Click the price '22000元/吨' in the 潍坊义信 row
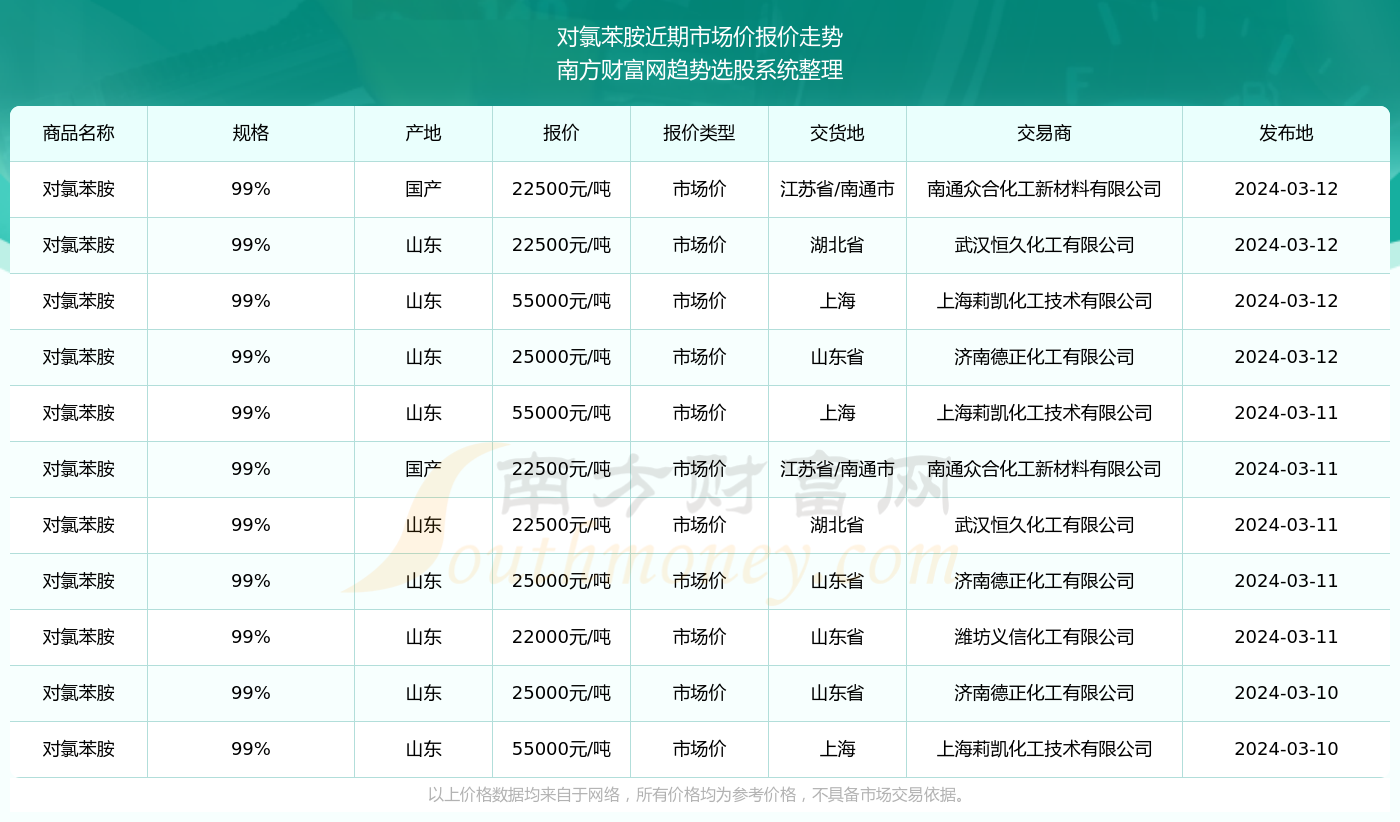Image resolution: width=1400 pixels, height=822 pixels. 561,637
